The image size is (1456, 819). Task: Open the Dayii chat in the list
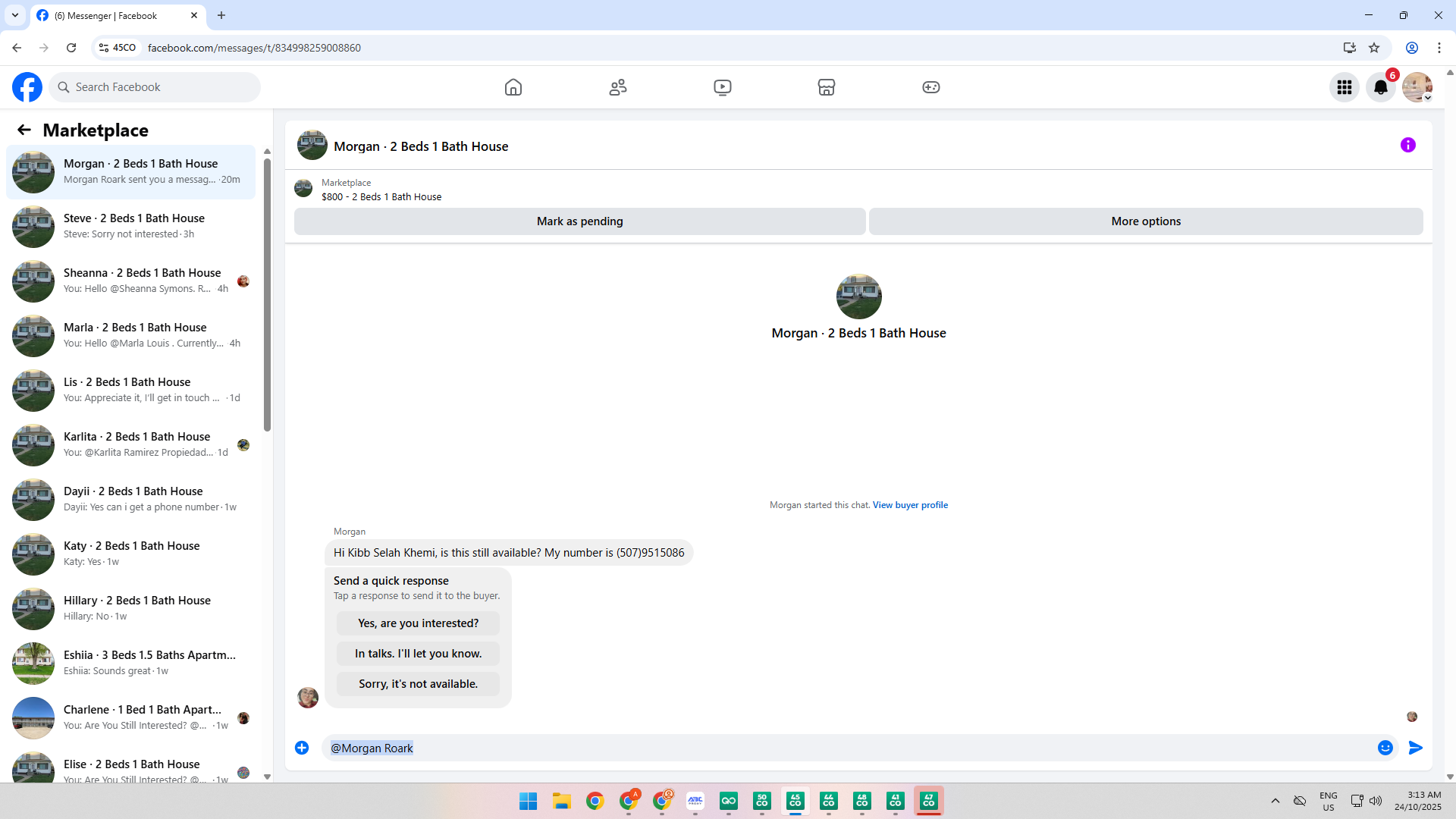[x=130, y=500]
